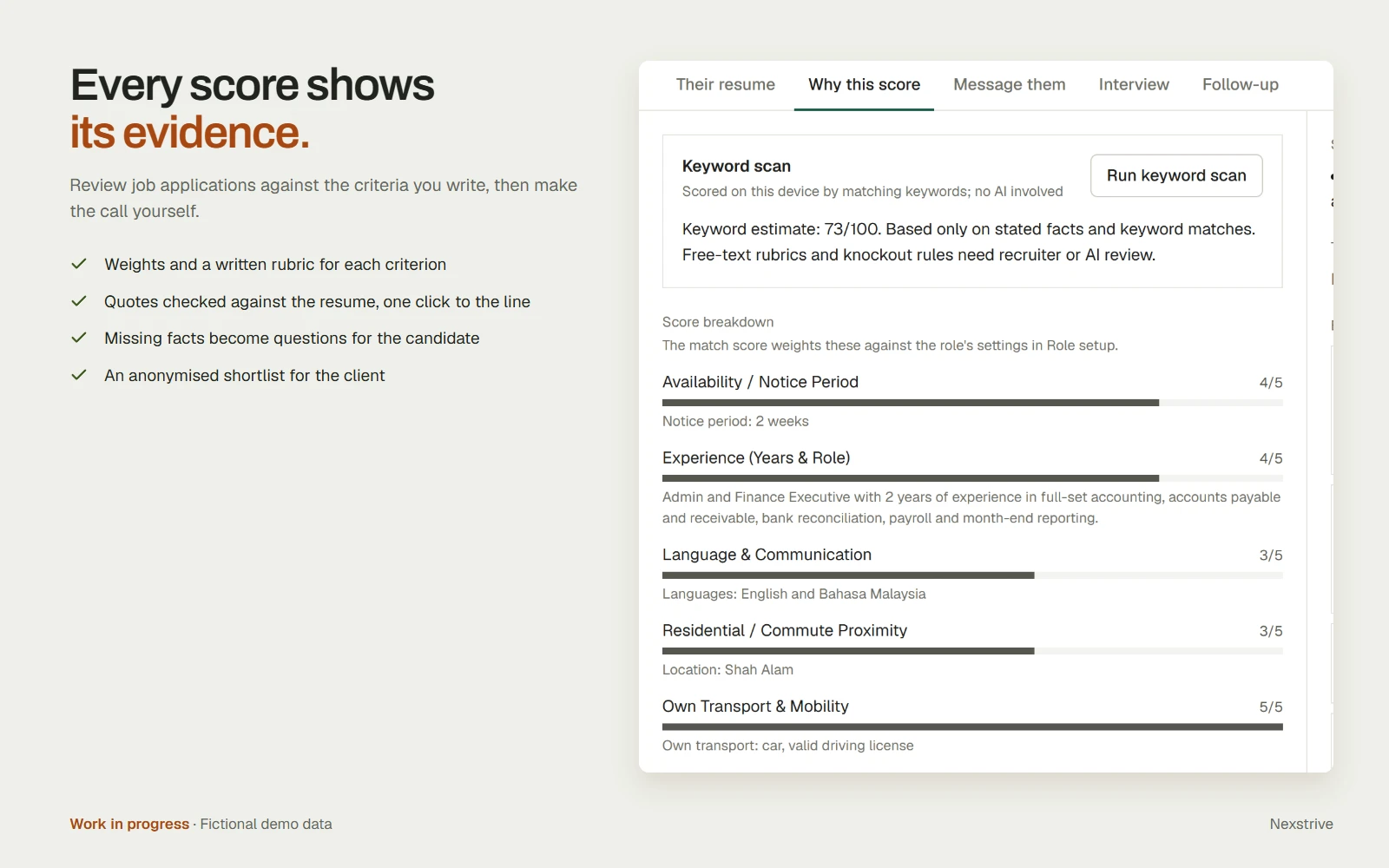The width and height of the screenshot is (1389, 868).
Task: Click the Language & Communication score bar
Action: pos(972,575)
